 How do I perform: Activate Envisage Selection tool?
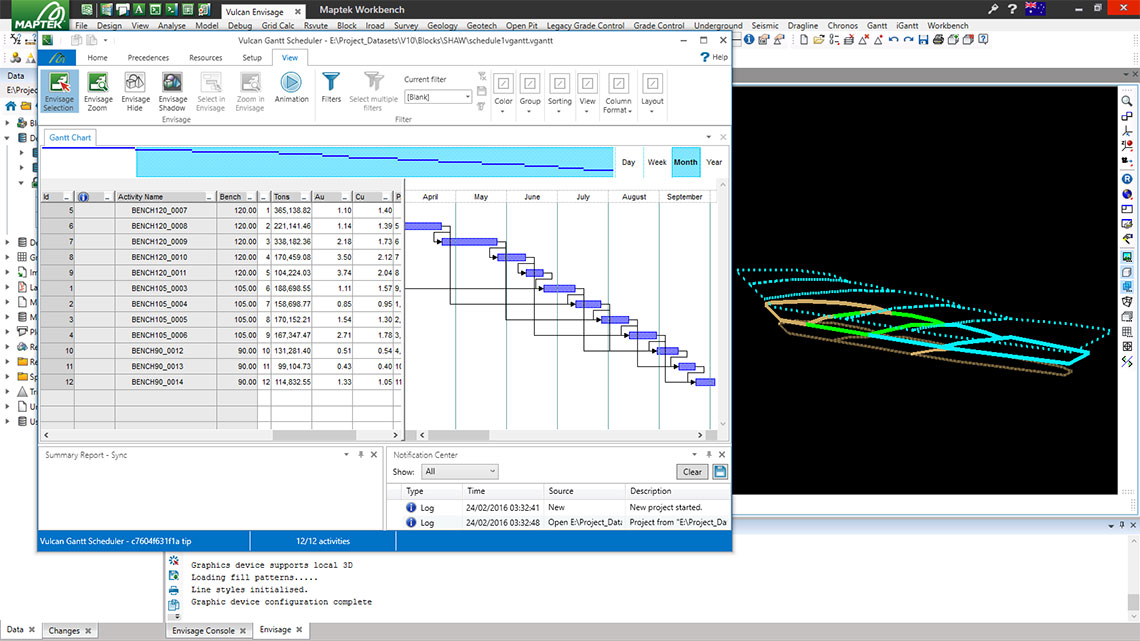(x=59, y=91)
